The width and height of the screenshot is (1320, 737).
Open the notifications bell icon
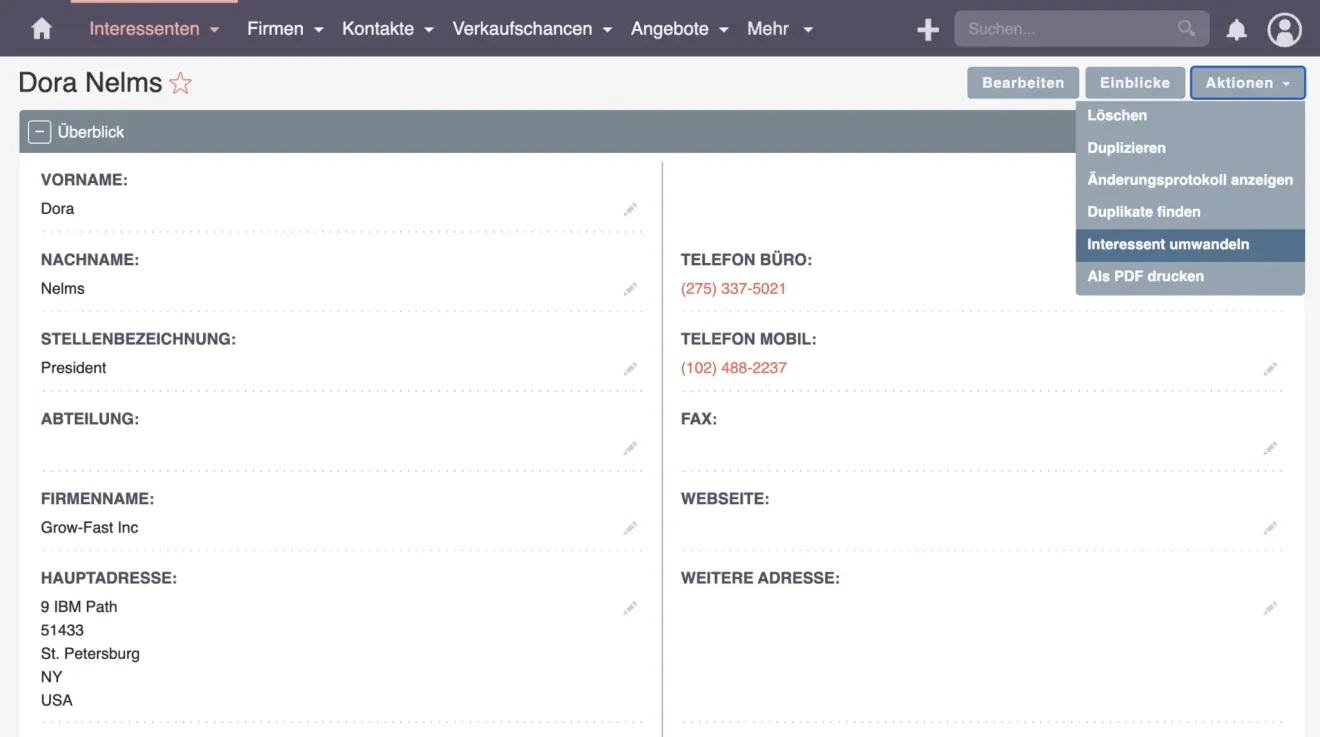click(x=1237, y=28)
